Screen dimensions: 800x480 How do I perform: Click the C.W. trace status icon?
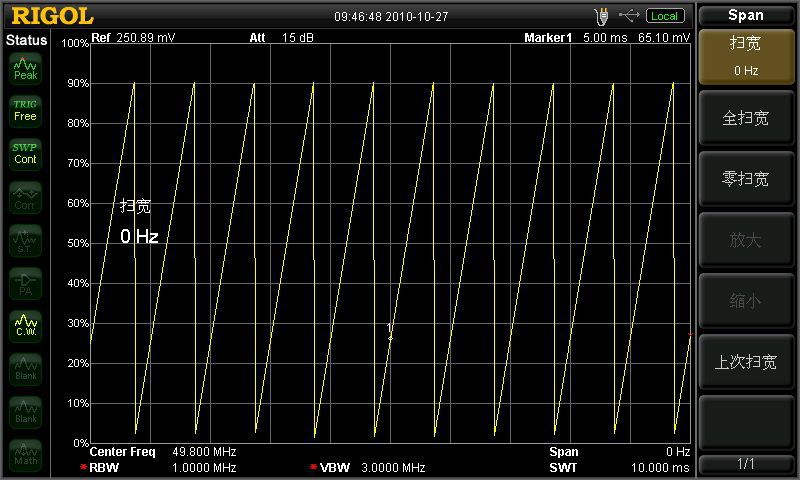25,326
